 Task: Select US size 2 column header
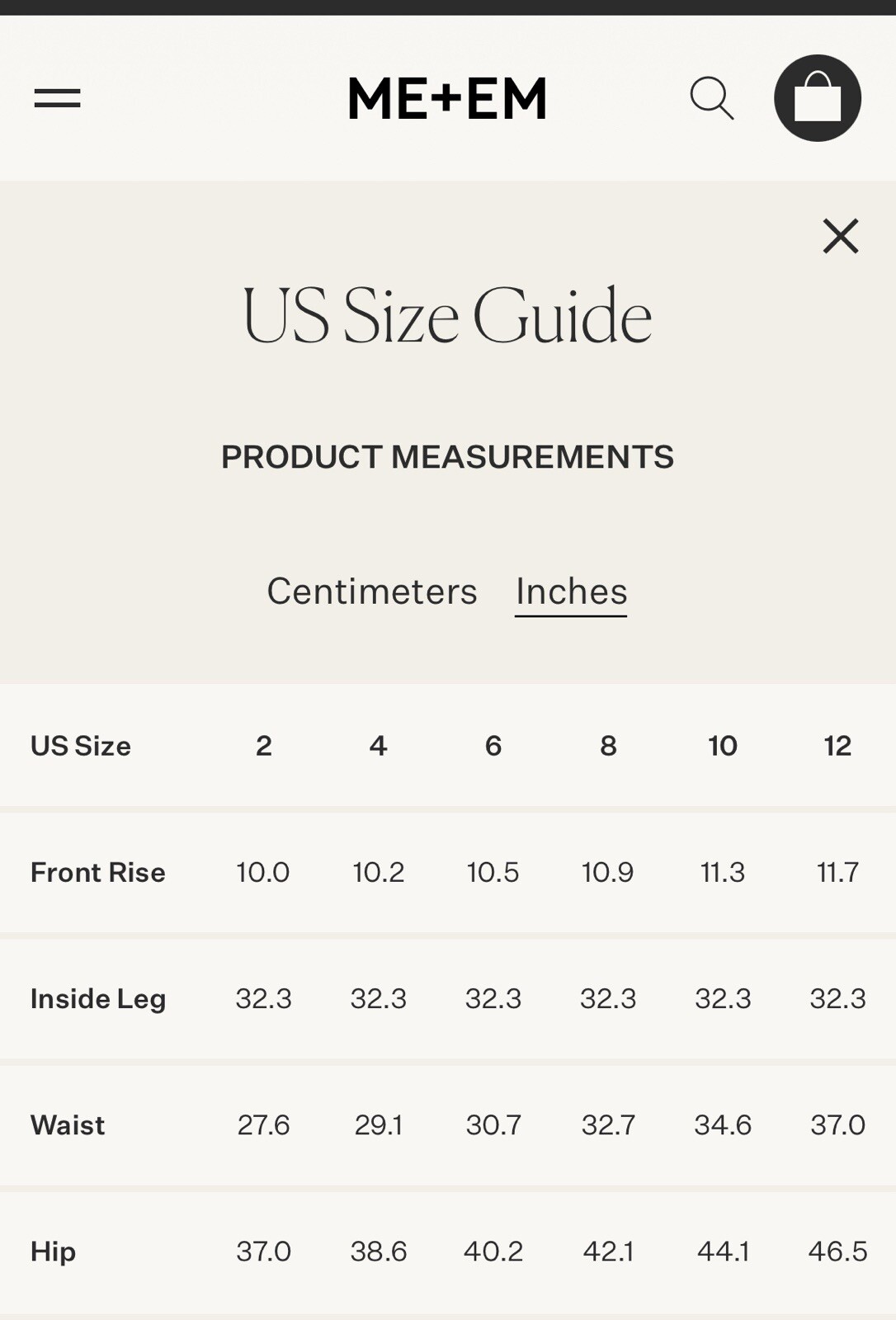click(263, 746)
